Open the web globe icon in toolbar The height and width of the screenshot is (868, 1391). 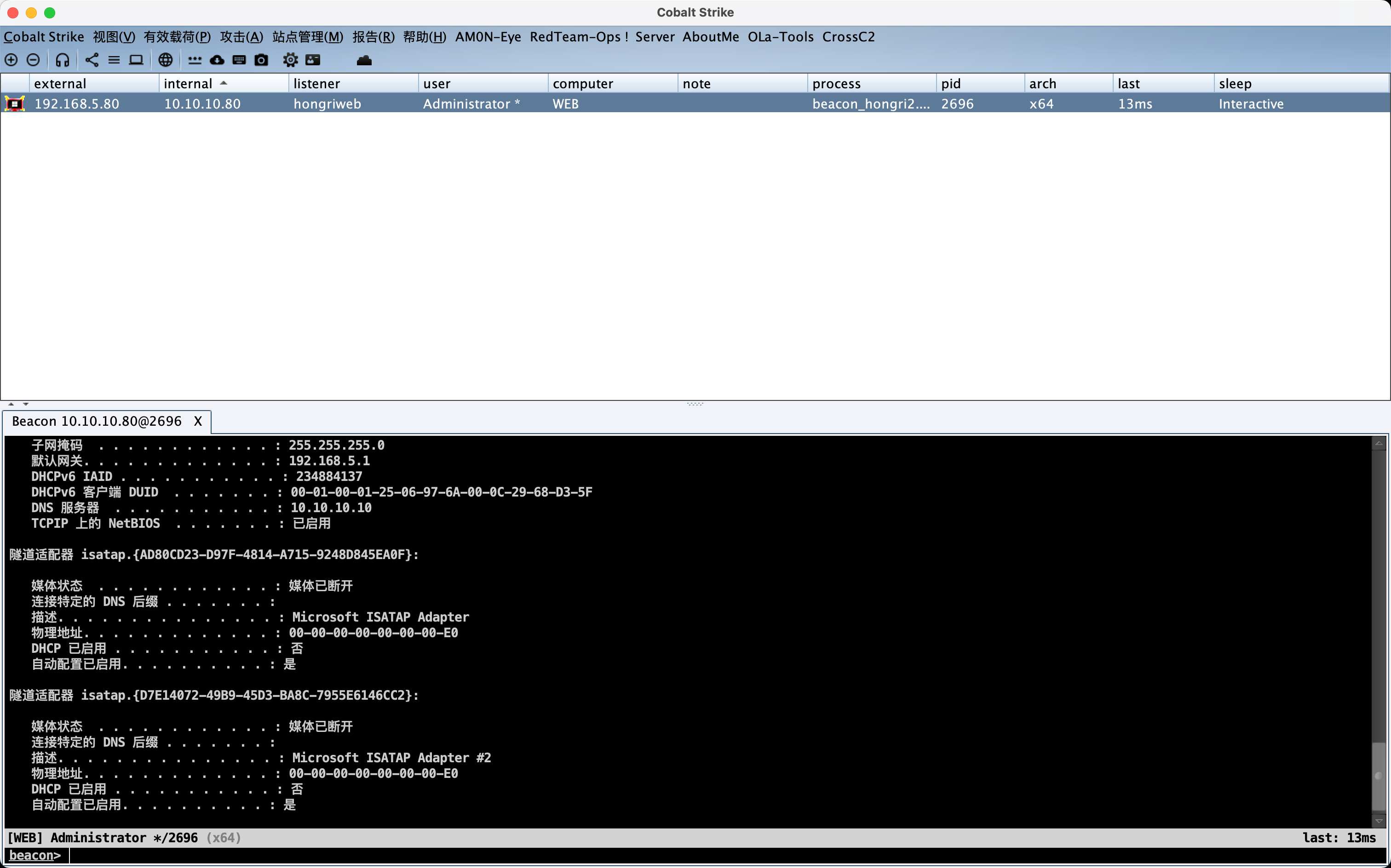click(x=166, y=60)
